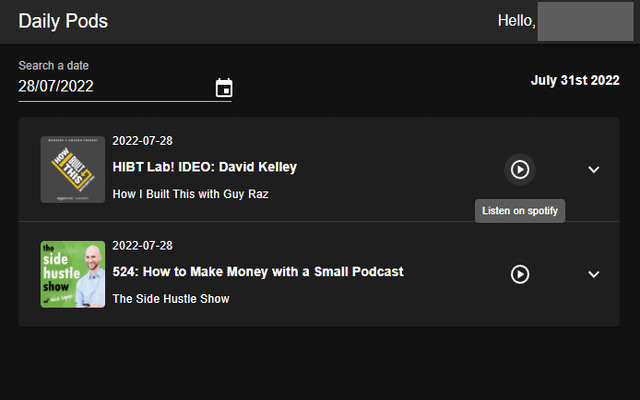Open the calendar date picker icon
The image size is (640, 400).
click(x=224, y=87)
